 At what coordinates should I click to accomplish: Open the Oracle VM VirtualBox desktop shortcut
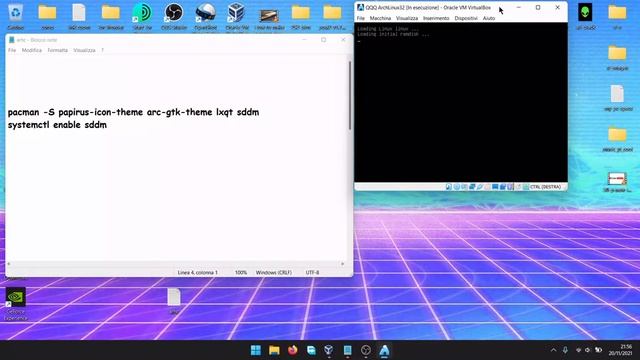[236, 13]
